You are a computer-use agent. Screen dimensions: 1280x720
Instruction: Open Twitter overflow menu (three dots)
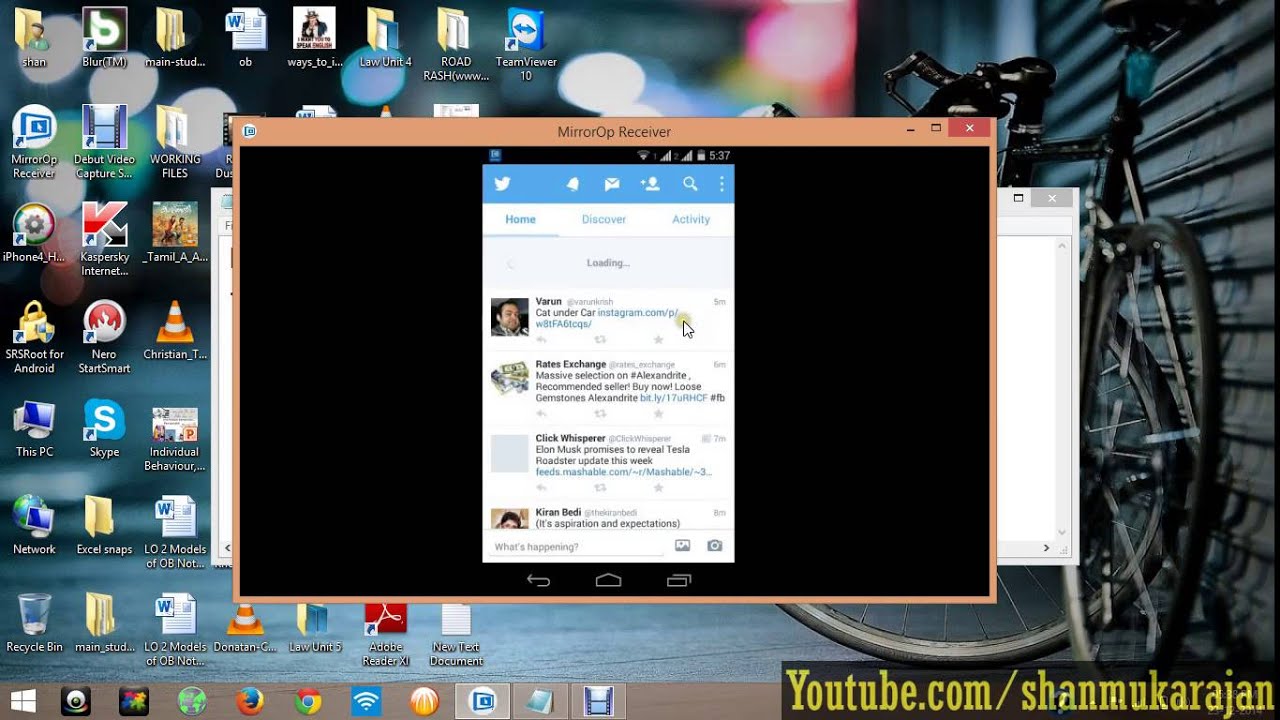[x=721, y=184]
